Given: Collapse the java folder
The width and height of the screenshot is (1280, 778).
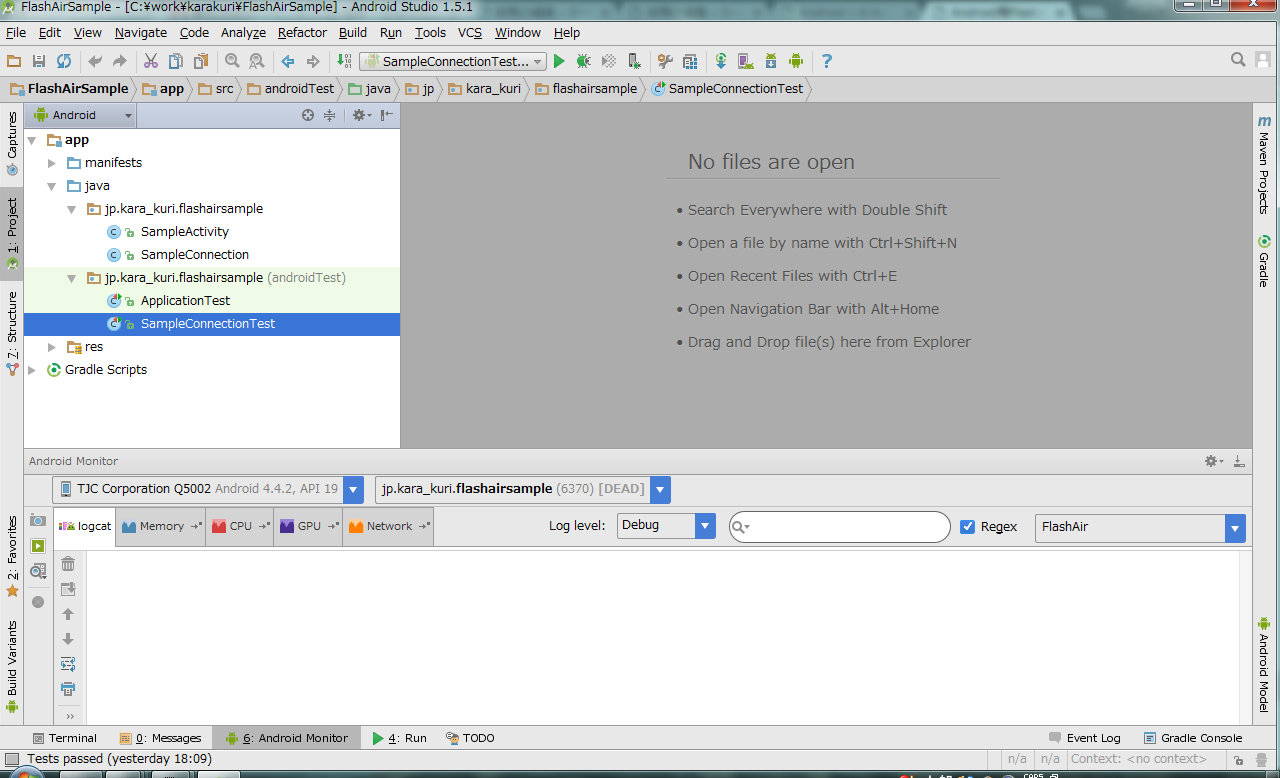Looking at the screenshot, I should (52, 186).
